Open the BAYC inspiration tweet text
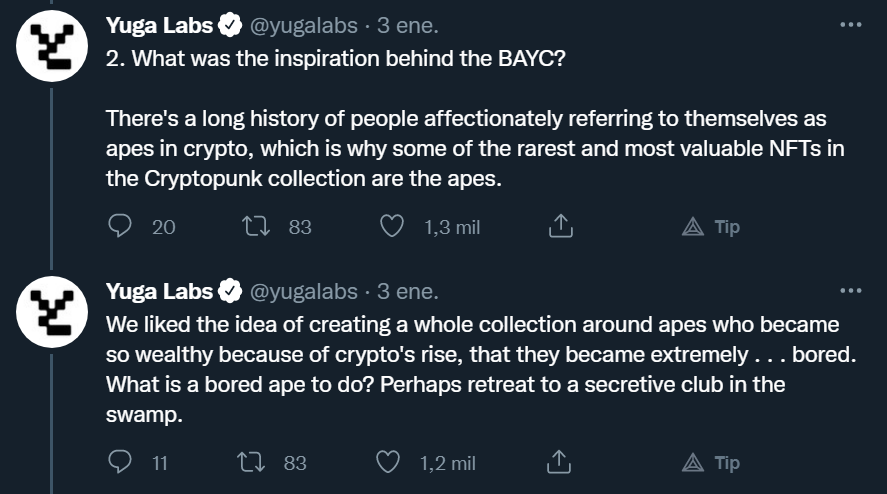Viewport: 887px width, 494px height. [475, 118]
